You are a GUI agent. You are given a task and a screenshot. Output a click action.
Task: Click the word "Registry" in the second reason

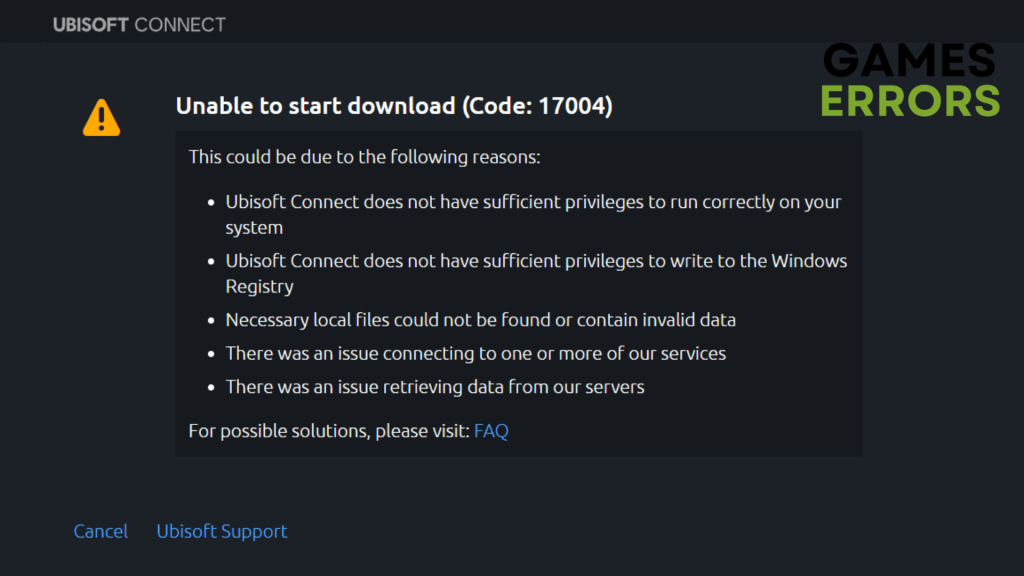[259, 286]
